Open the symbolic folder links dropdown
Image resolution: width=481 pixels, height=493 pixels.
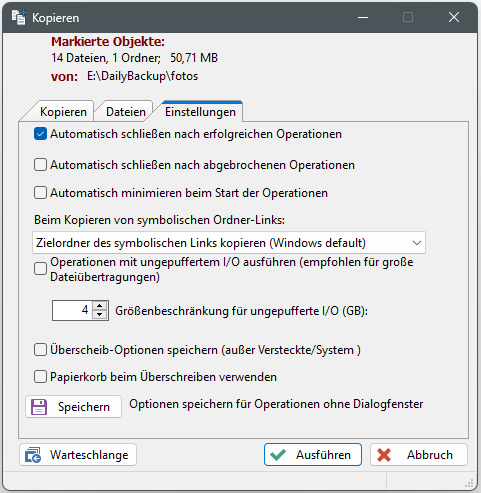[x=229, y=243]
